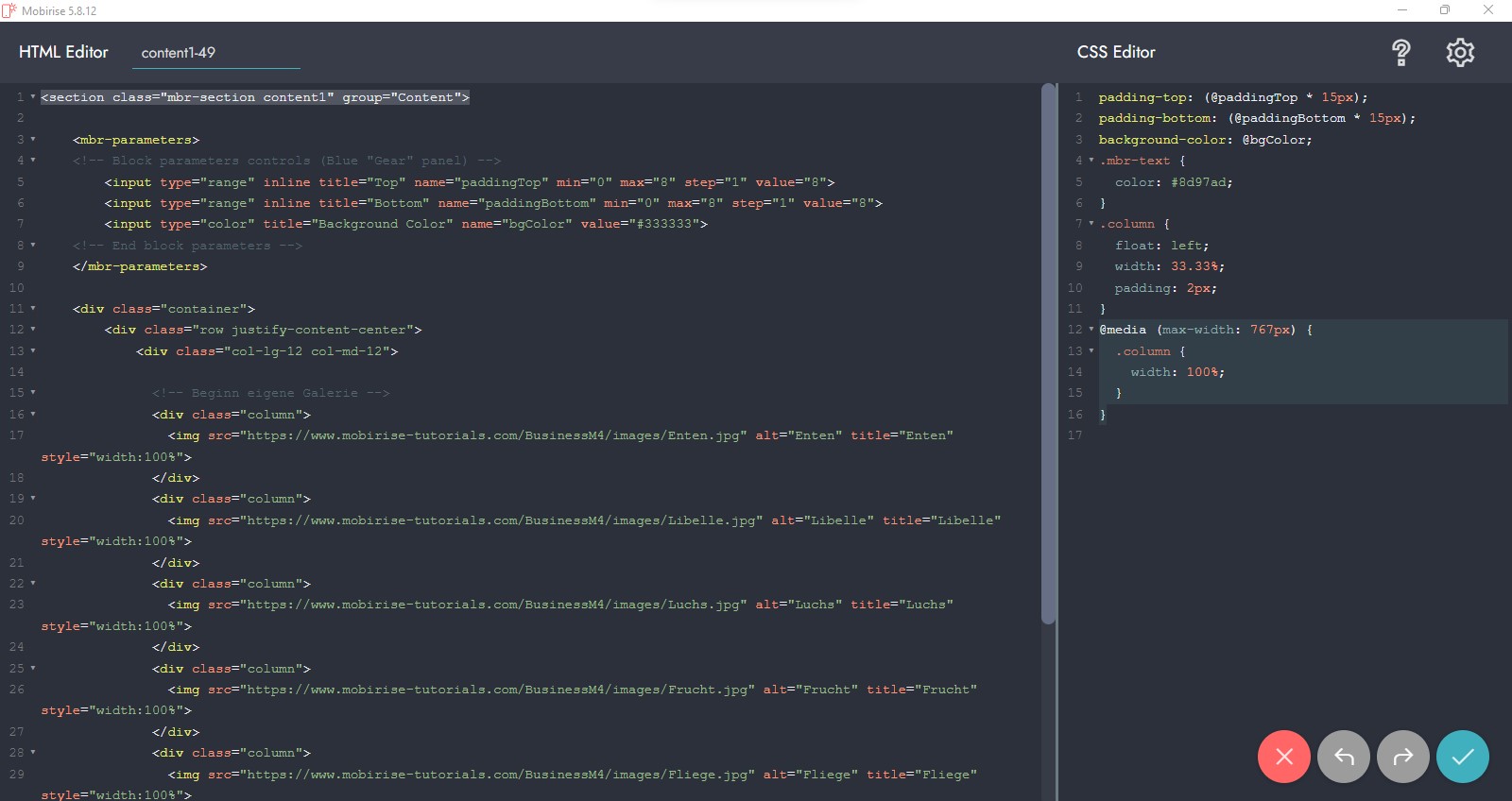Redo the edit with the forward arrow
The height and width of the screenshot is (801, 1512).
[1402, 757]
